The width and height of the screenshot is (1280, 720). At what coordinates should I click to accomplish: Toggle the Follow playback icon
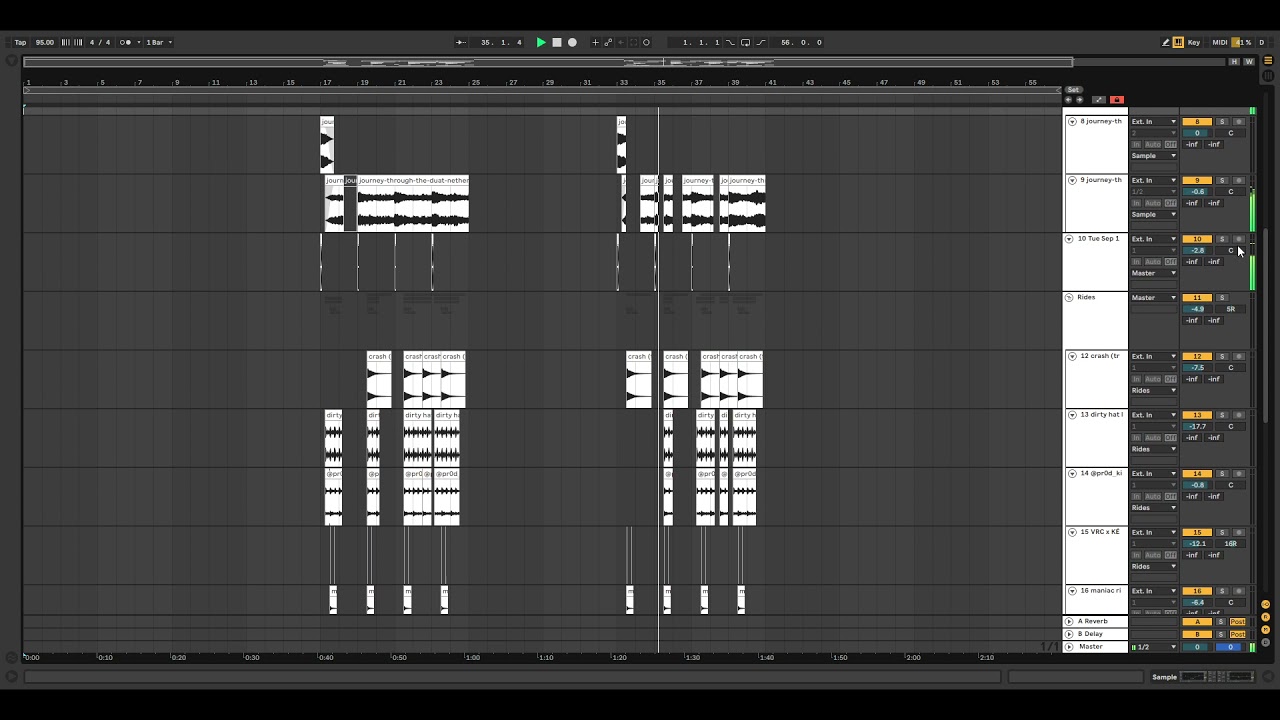tap(461, 42)
